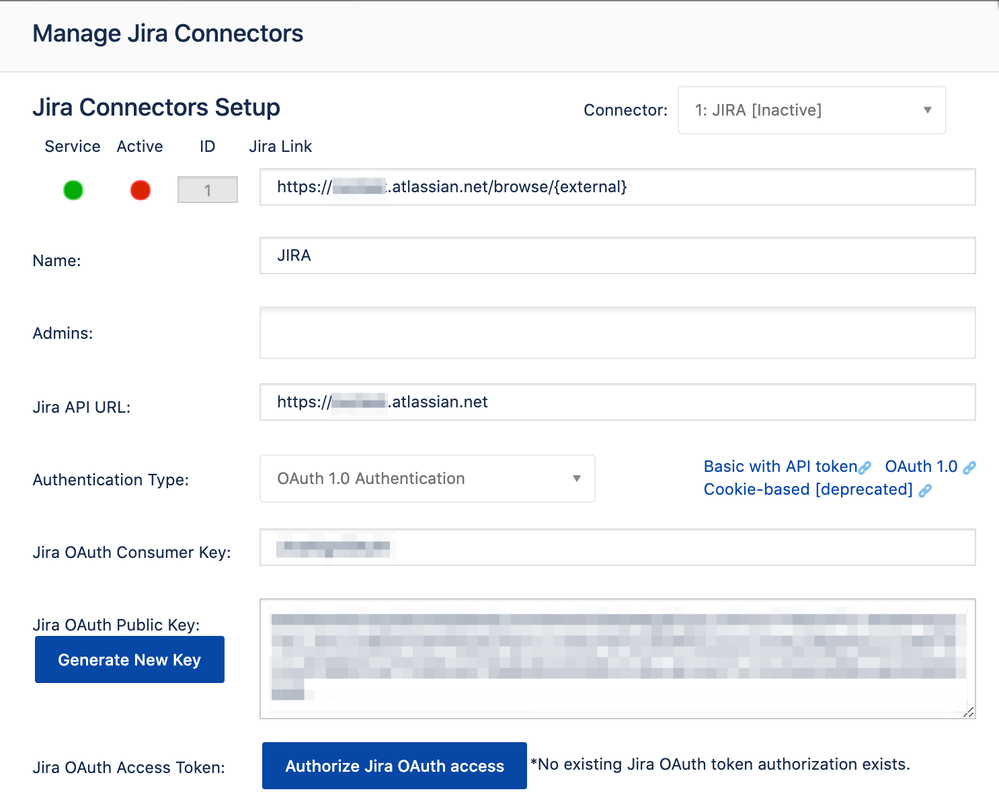Click the 'Name:' label
999x808 pixels.
point(57,261)
